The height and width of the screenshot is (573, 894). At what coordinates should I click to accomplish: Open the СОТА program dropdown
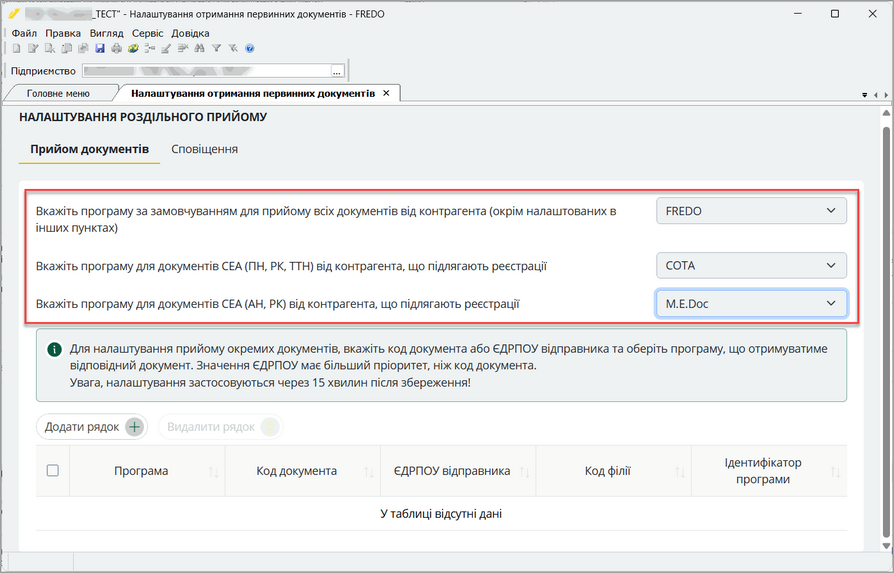coord(751,266)
